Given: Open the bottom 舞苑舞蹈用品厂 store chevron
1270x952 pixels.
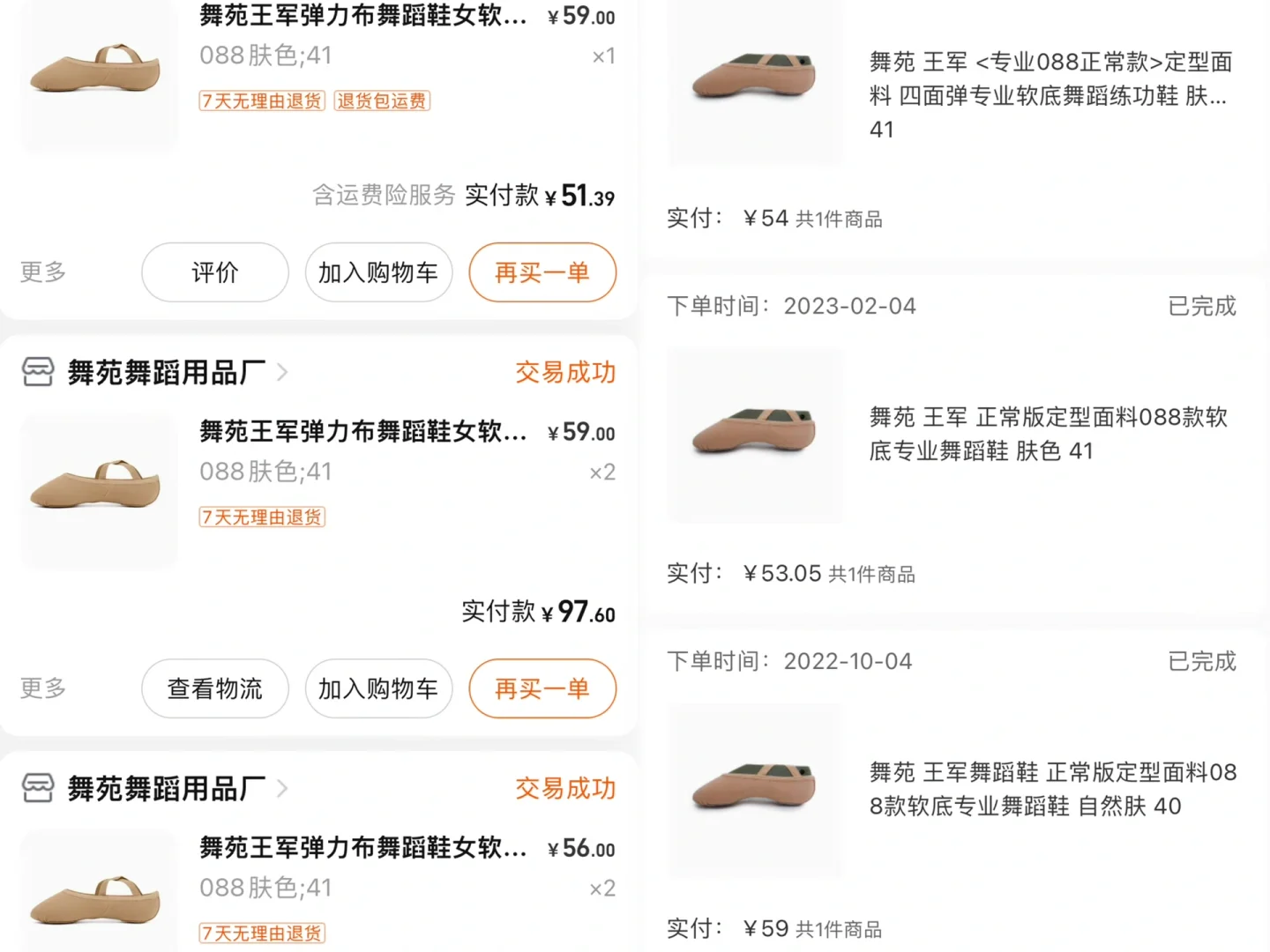Looking at the screenshot, I should [282, 788].
